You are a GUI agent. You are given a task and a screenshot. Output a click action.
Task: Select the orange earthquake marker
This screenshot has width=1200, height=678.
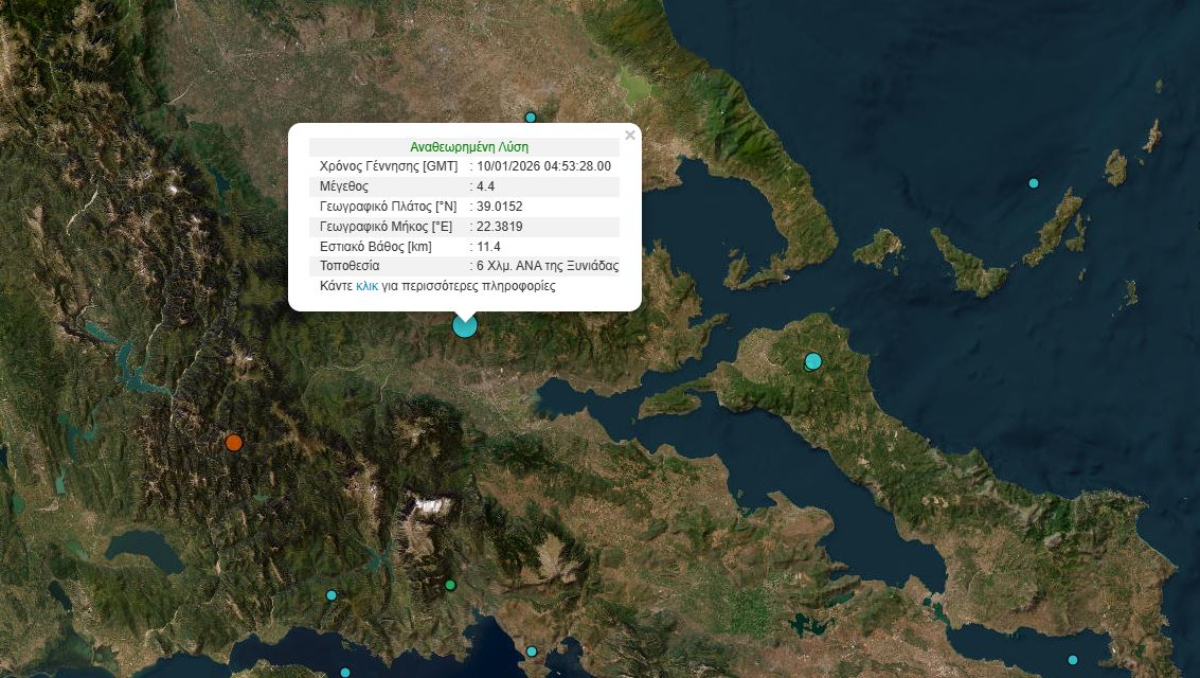[x=234, y=441]
